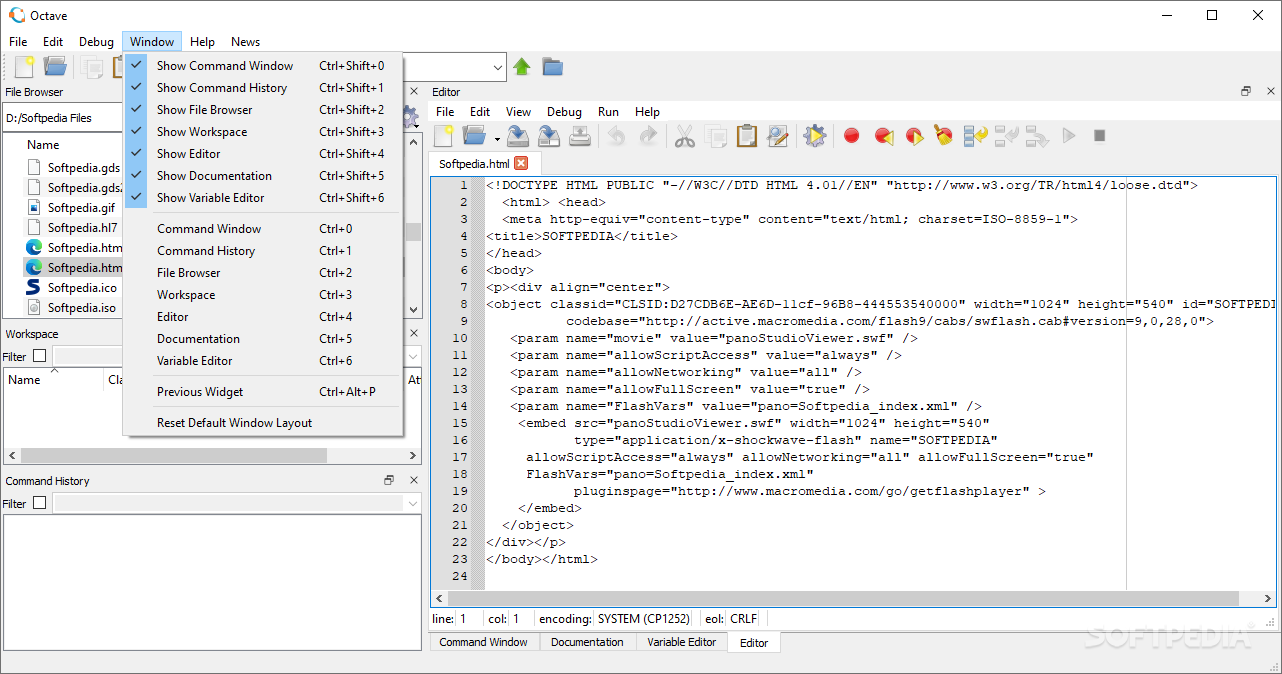The height and width of the screenshot is (674, 1282).
Task: Expand the Command History filter dropdown
Action: click(x=413, y=503)
